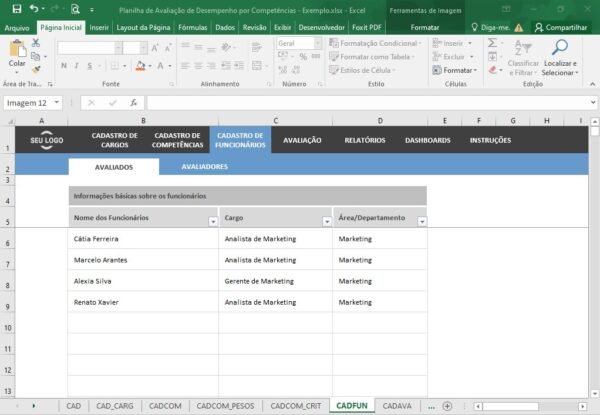Click the wrap text icon
The width and height of the screenshot is (600, 415).
point(256,47)
